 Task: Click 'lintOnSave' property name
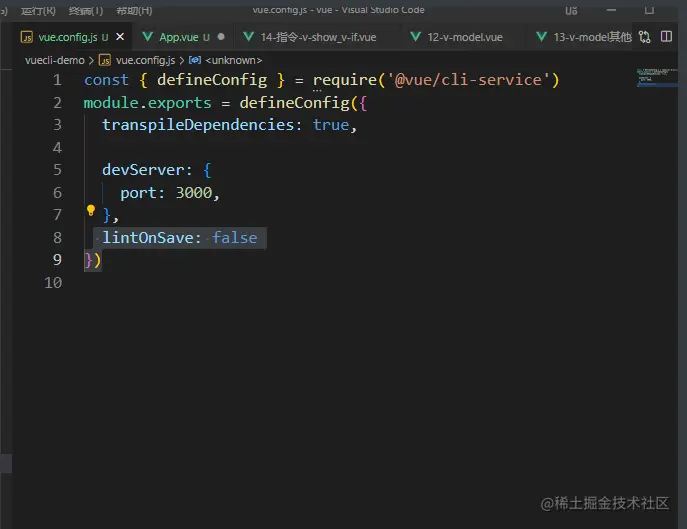tap(148, 238)
